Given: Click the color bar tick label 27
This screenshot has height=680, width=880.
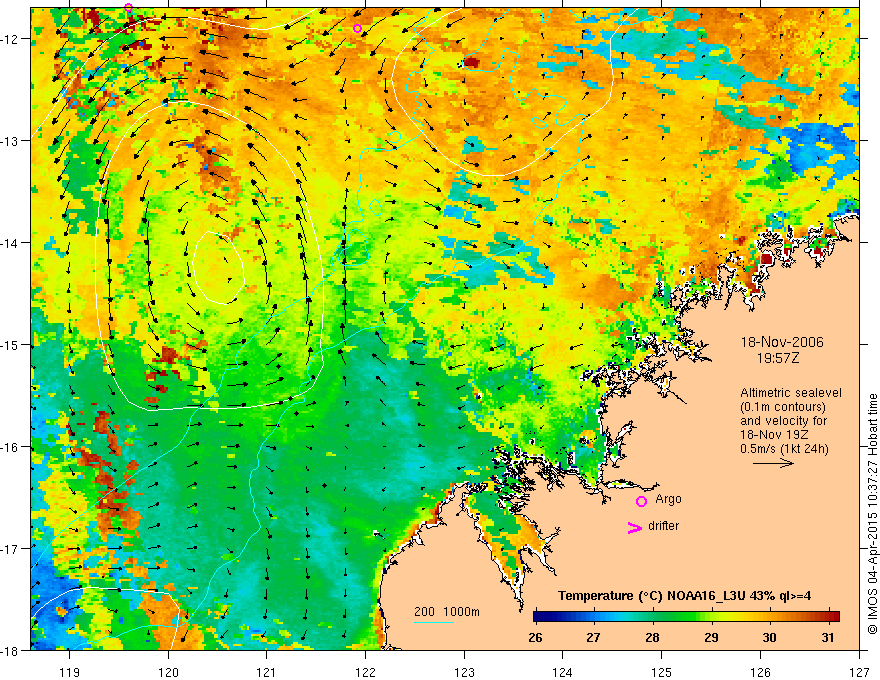Looking at the screenshot, I should click(x=593, y=637).
